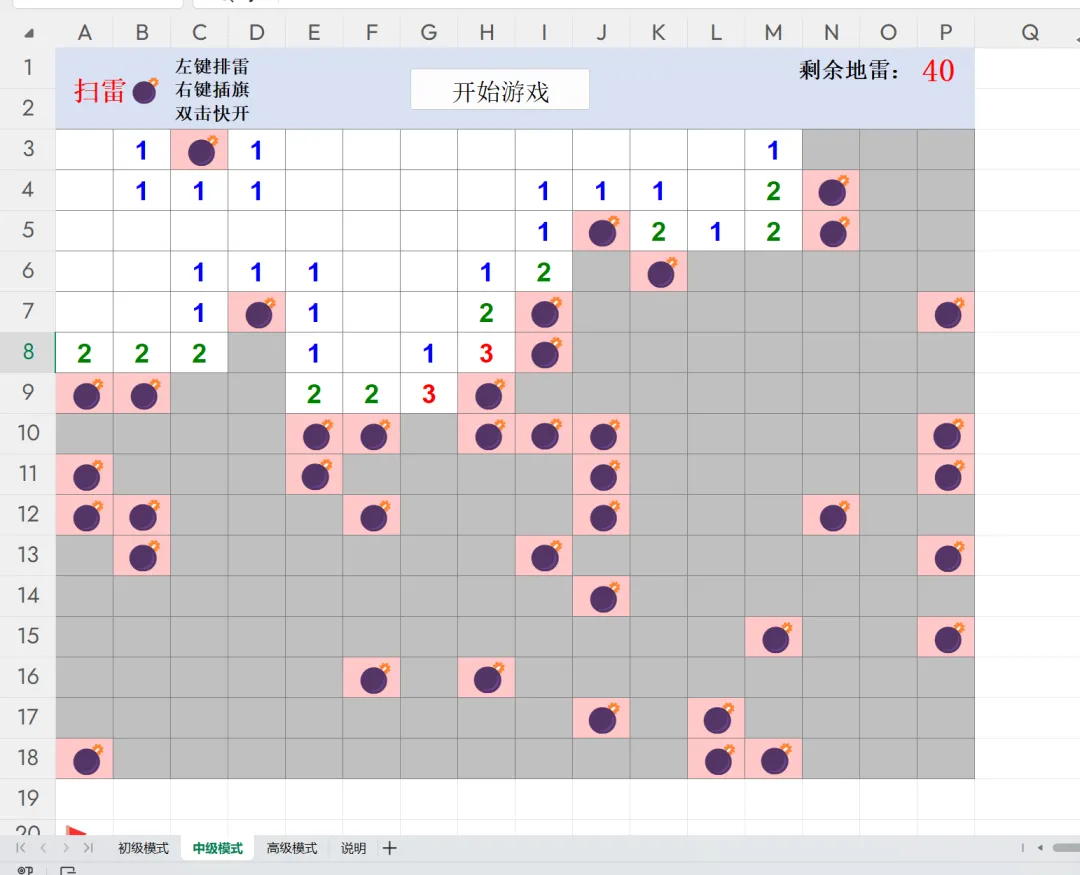The height and width of the screenshot is (875, 1080).
Task: Click the bomb in cell M15
Action: coord(776,638)
